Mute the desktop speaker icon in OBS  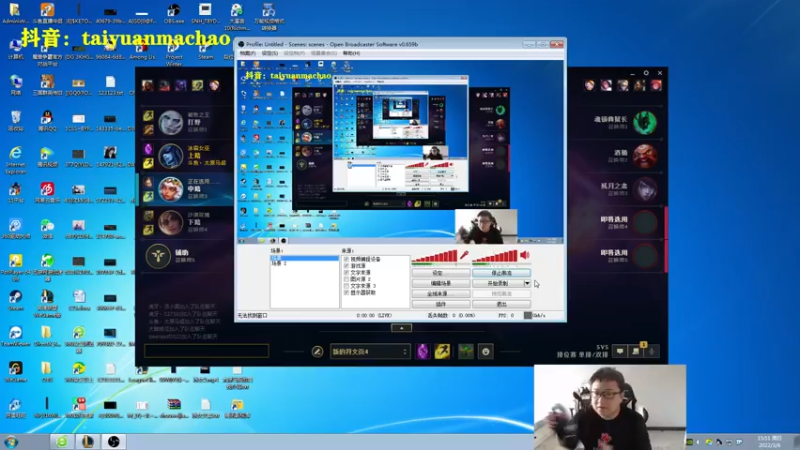click(525, 255)
